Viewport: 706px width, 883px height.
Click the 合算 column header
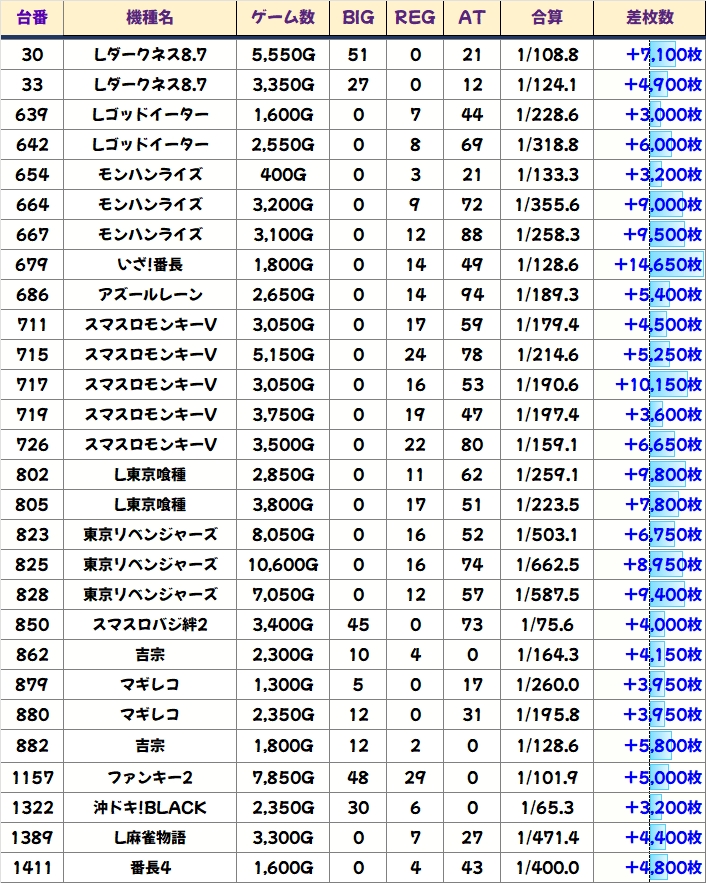[546, 18]
